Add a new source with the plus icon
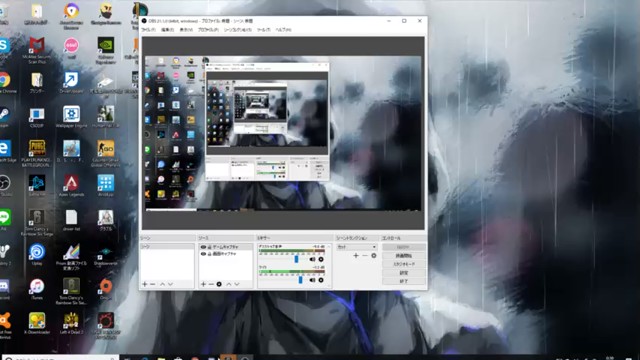 pos(203,284)
